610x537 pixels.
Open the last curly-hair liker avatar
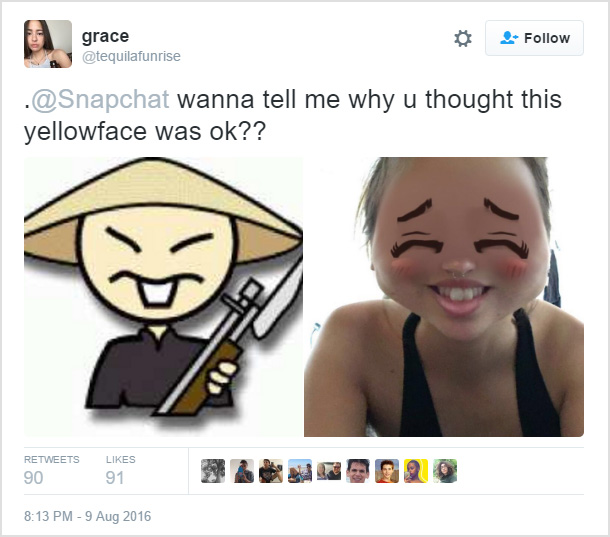[x=445, y=471]
